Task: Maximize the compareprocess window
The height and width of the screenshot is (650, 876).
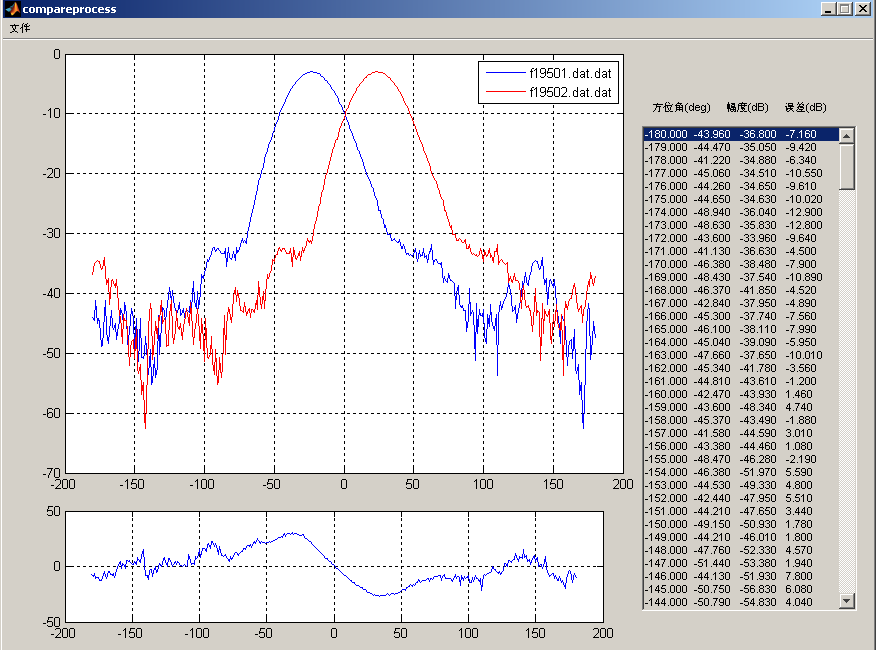Action: (x=845, y=8)
